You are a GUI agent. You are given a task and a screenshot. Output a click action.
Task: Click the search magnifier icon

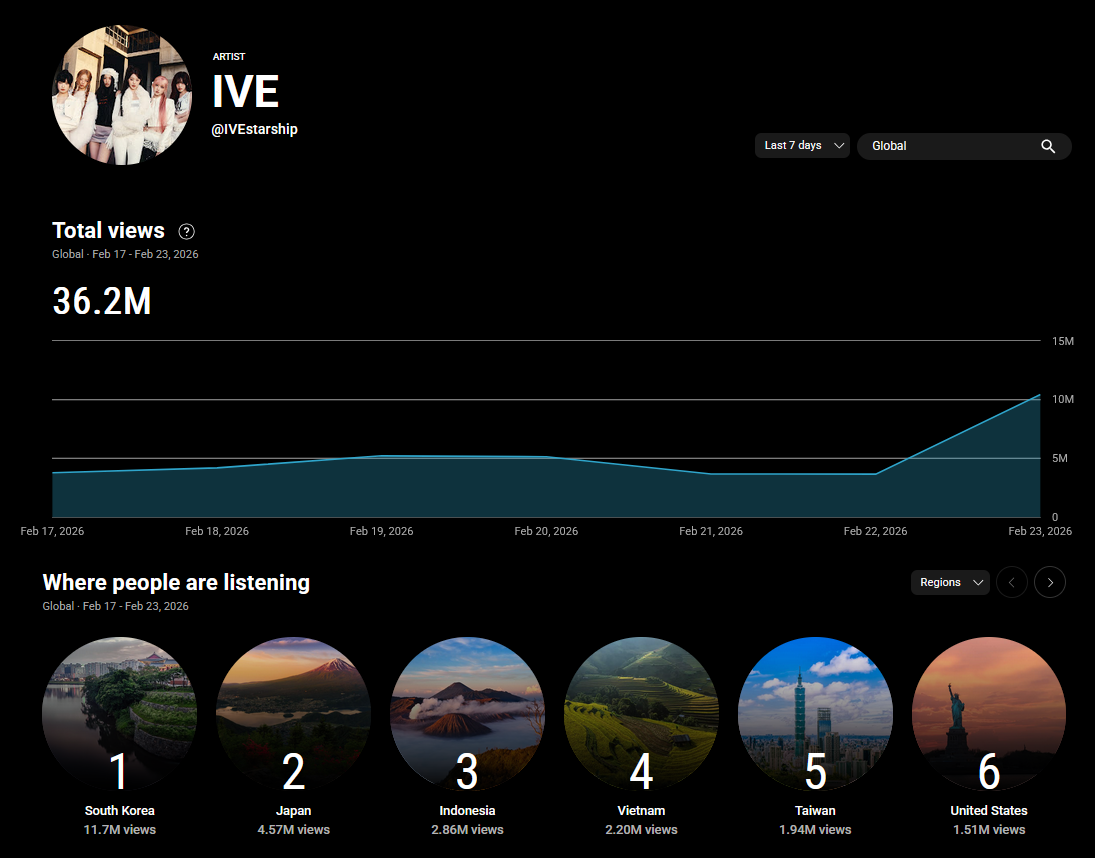point(1048,146)
